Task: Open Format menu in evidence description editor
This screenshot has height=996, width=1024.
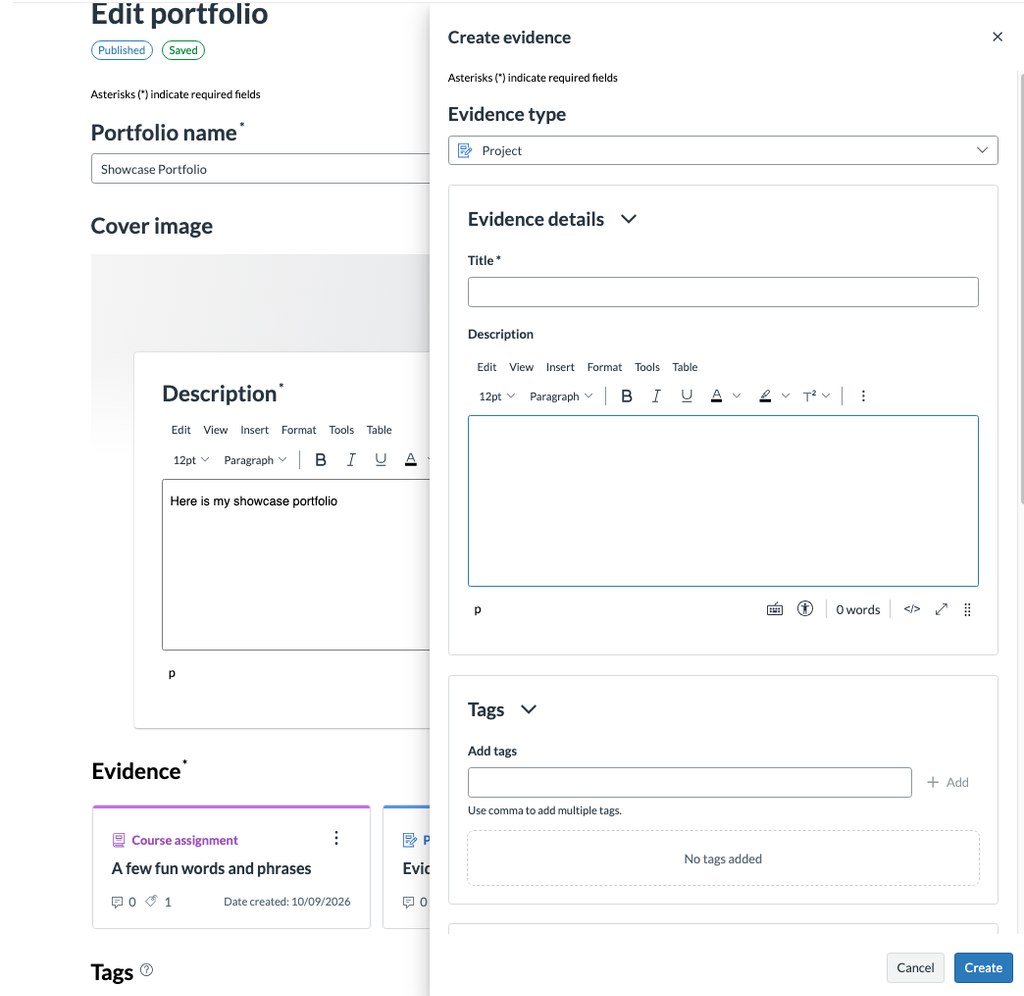Action: click(604, 367)
